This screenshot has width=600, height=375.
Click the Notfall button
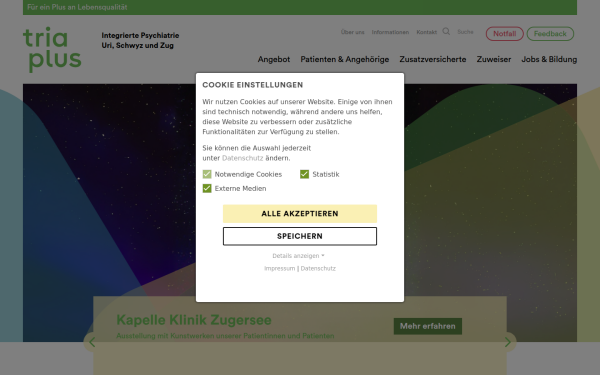point(504,34)
